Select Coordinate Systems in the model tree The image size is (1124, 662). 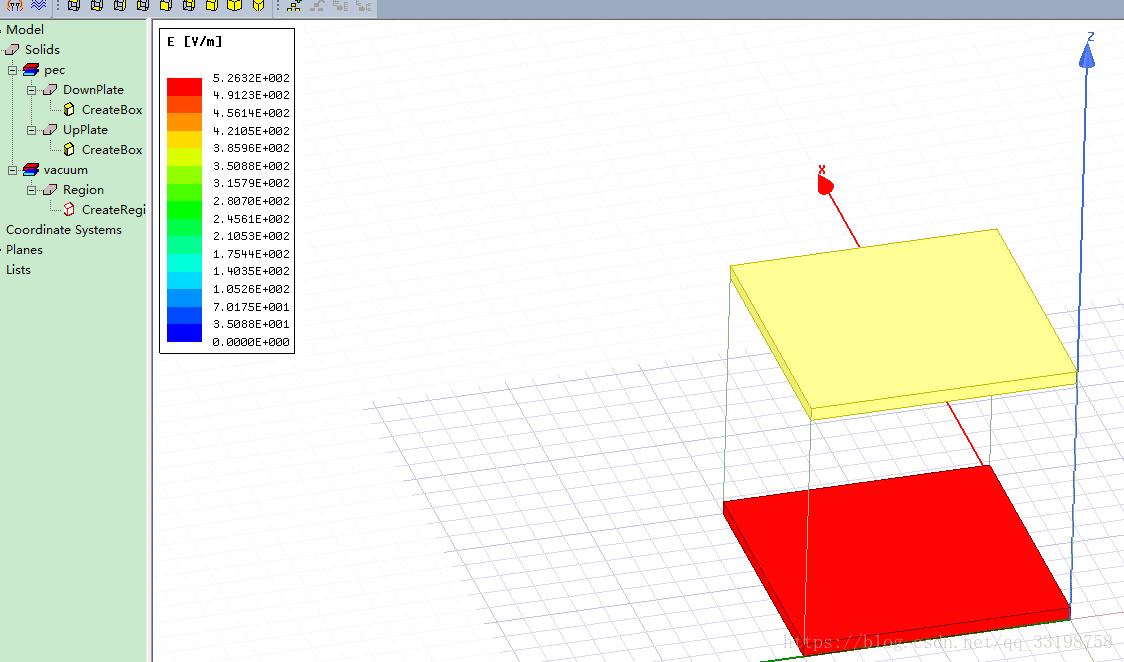pos(64,230)
